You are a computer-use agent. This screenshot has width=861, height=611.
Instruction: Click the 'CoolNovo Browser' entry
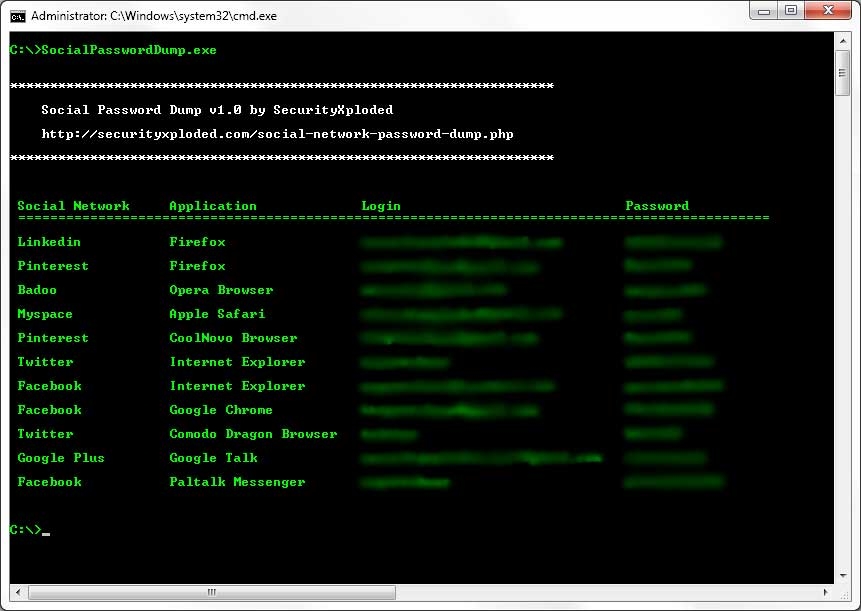click(233, 338)
